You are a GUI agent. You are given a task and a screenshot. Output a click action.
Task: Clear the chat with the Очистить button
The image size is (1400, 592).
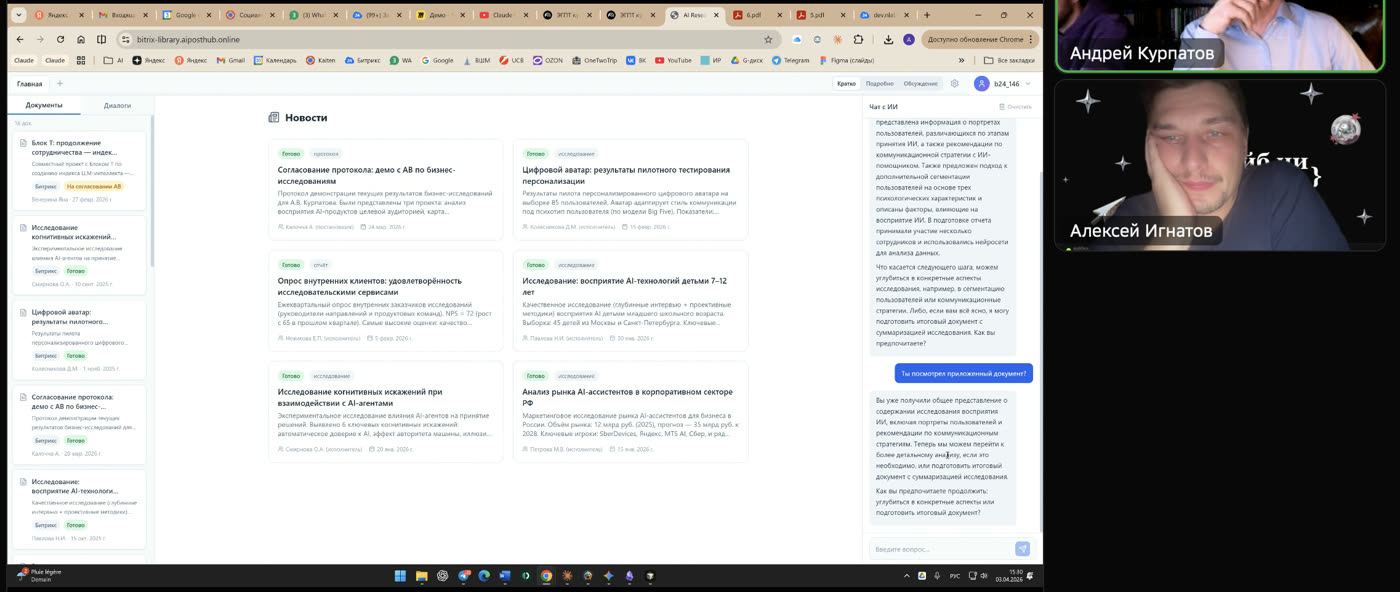(1014, 106)
